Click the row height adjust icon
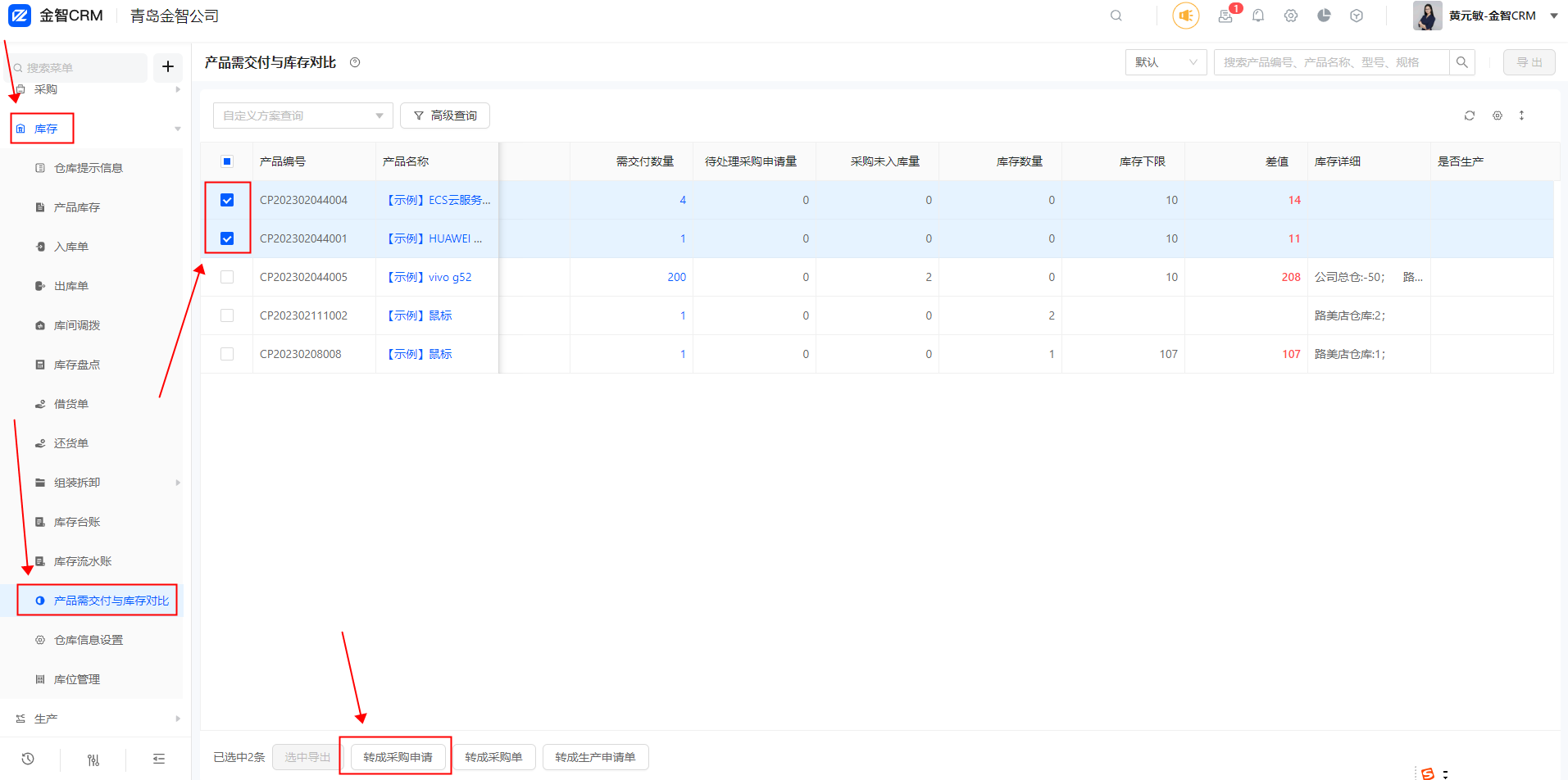 [1521, 116]
